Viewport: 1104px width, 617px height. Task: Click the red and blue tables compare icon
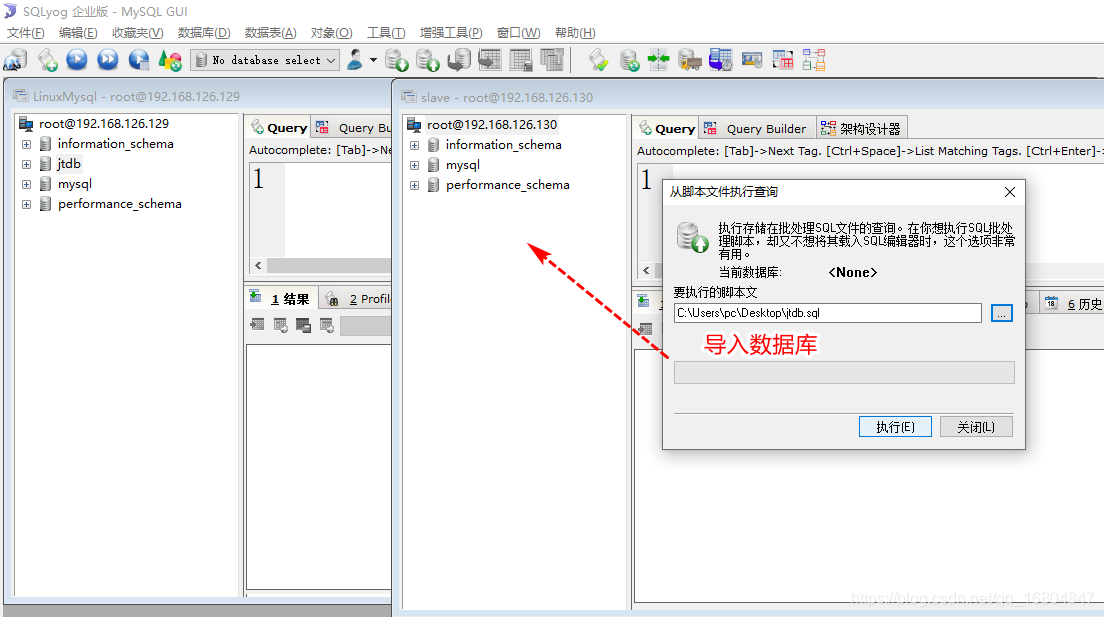tap(782, 60)
